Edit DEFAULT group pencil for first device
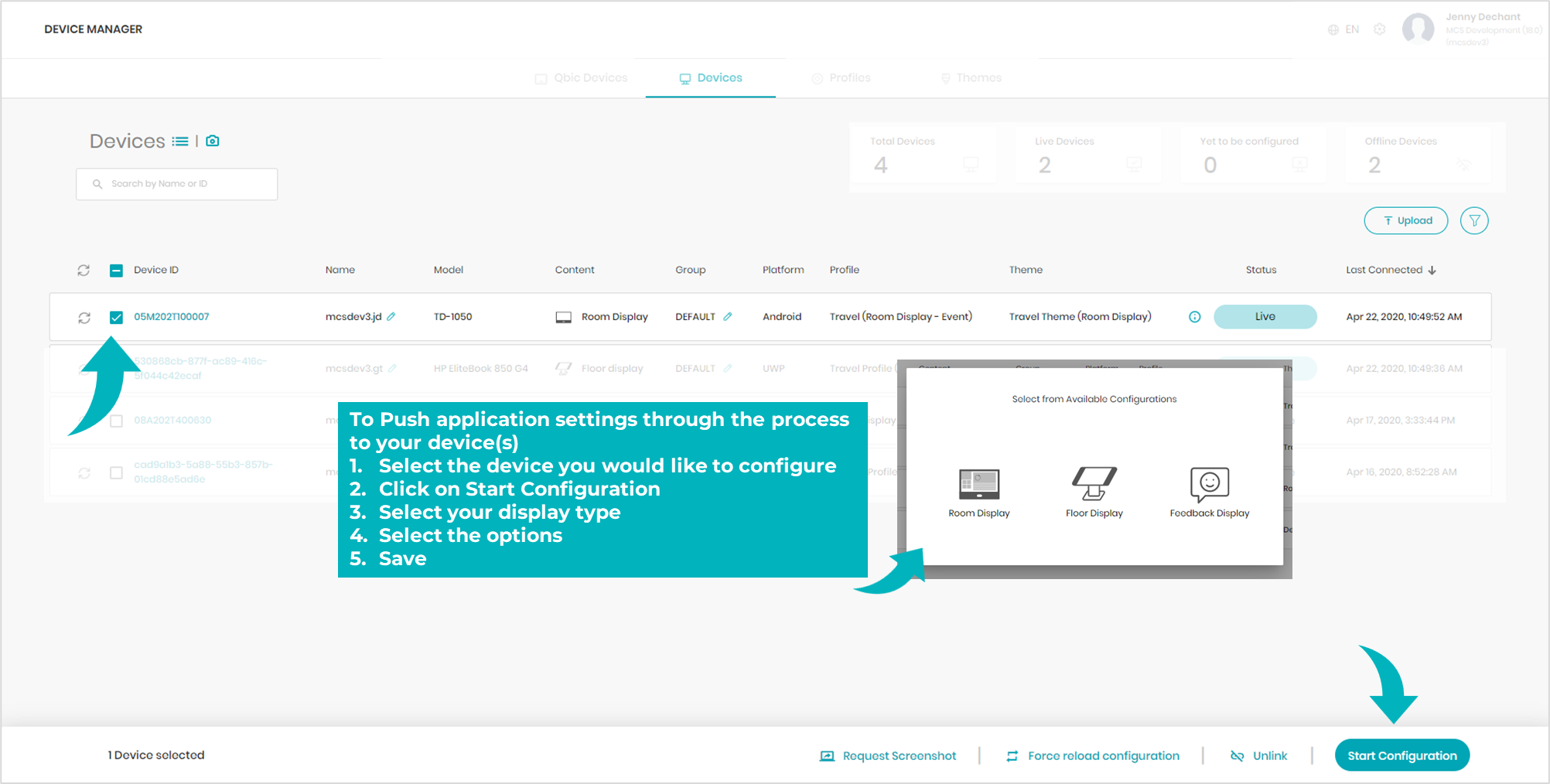This screenshot has width=1550, height=784. pos(727,316)
